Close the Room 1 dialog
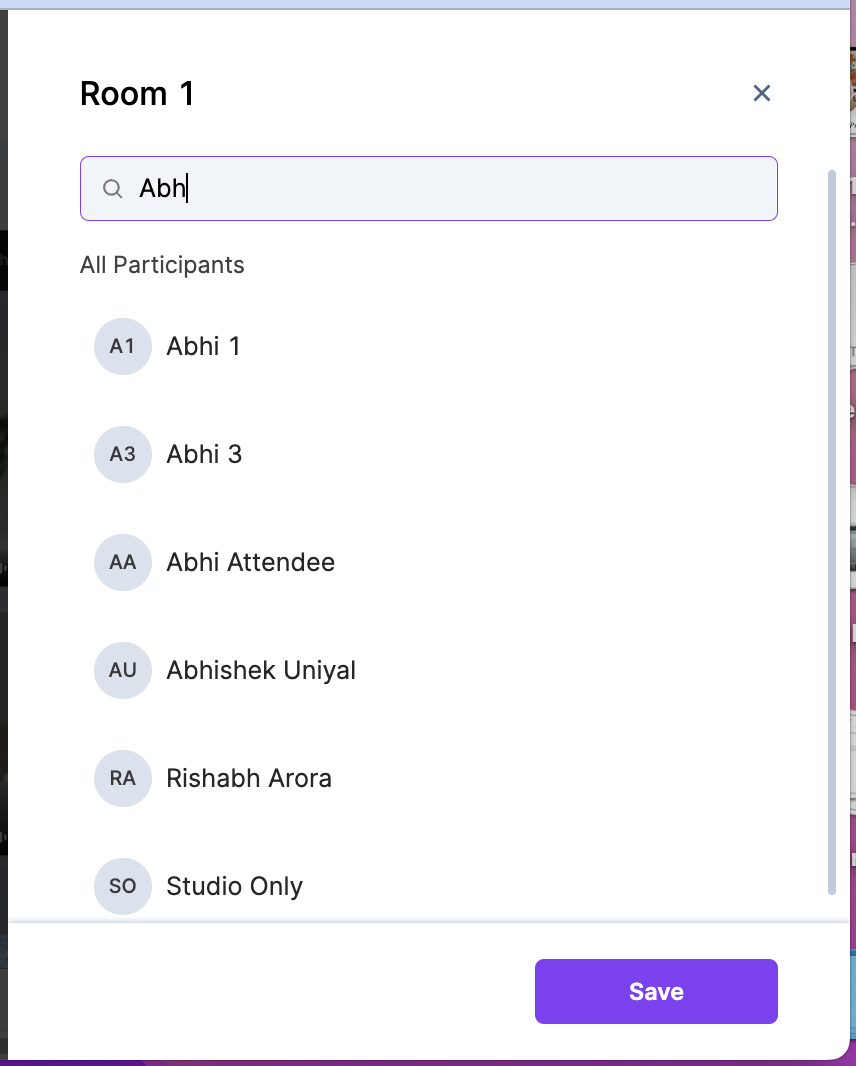Image resolution: width=856 pixels, height=1066 pixels. tap(762, 93)
